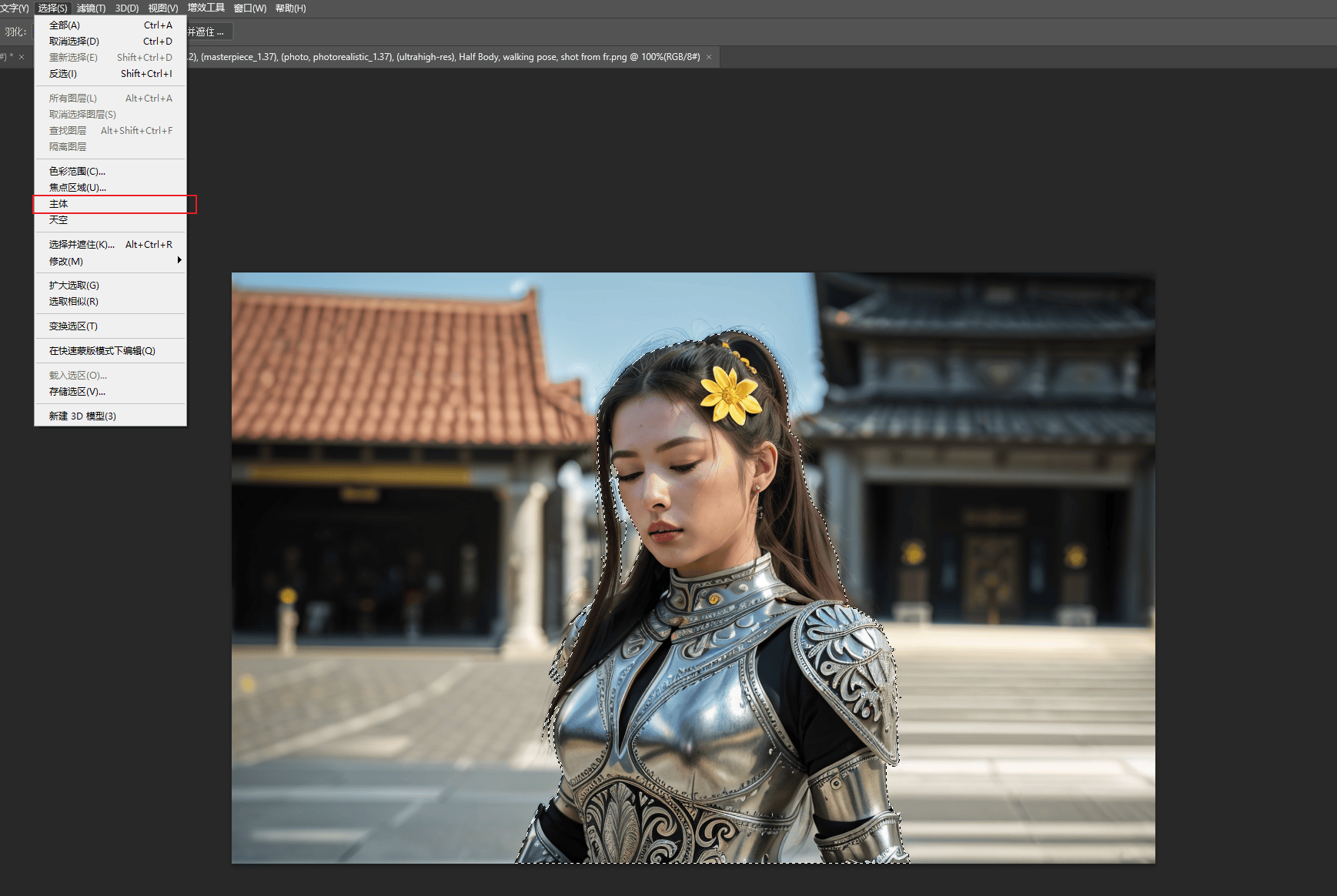The height and width of the screenshot is (896, 1337).
Task: Open 选择并遮住(K) from the menu
Action: click(x=111, y=245)
